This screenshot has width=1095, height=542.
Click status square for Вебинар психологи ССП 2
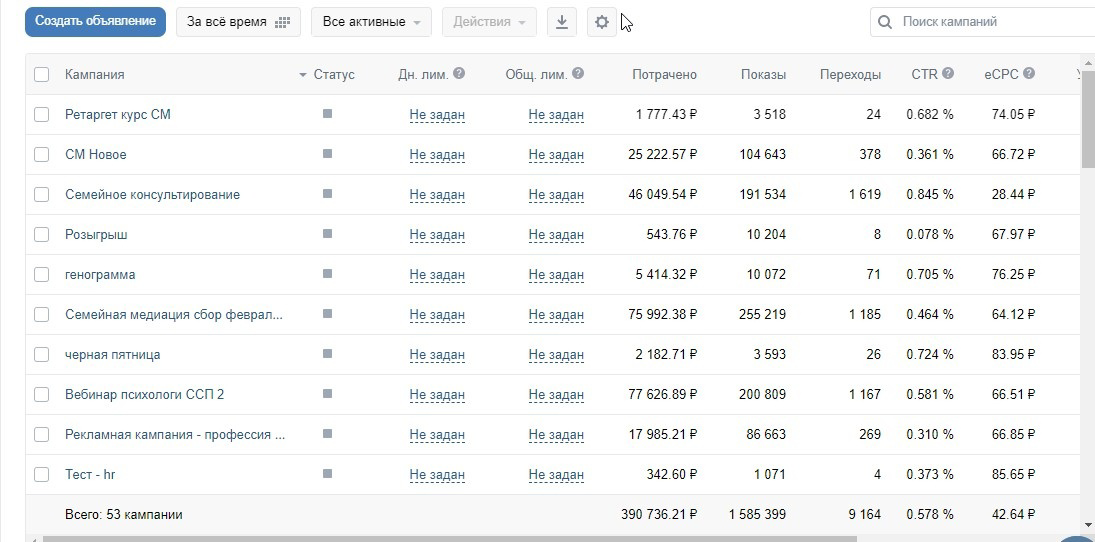[328, 394]
